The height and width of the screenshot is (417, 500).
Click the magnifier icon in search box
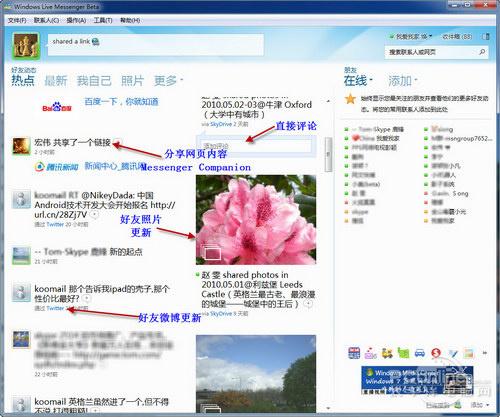482,52
